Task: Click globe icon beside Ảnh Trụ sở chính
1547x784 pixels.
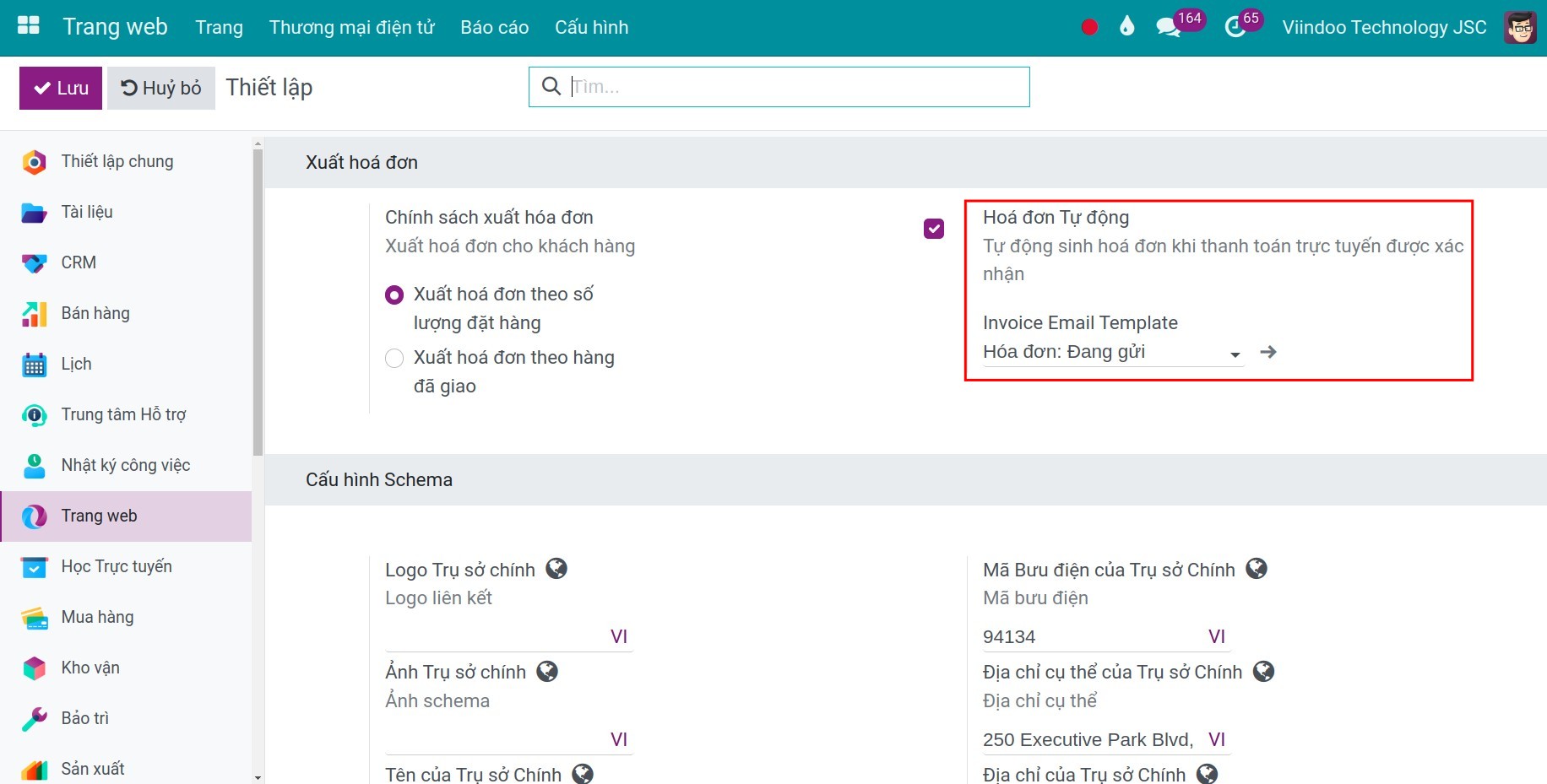Action: [x=547, y=672]
